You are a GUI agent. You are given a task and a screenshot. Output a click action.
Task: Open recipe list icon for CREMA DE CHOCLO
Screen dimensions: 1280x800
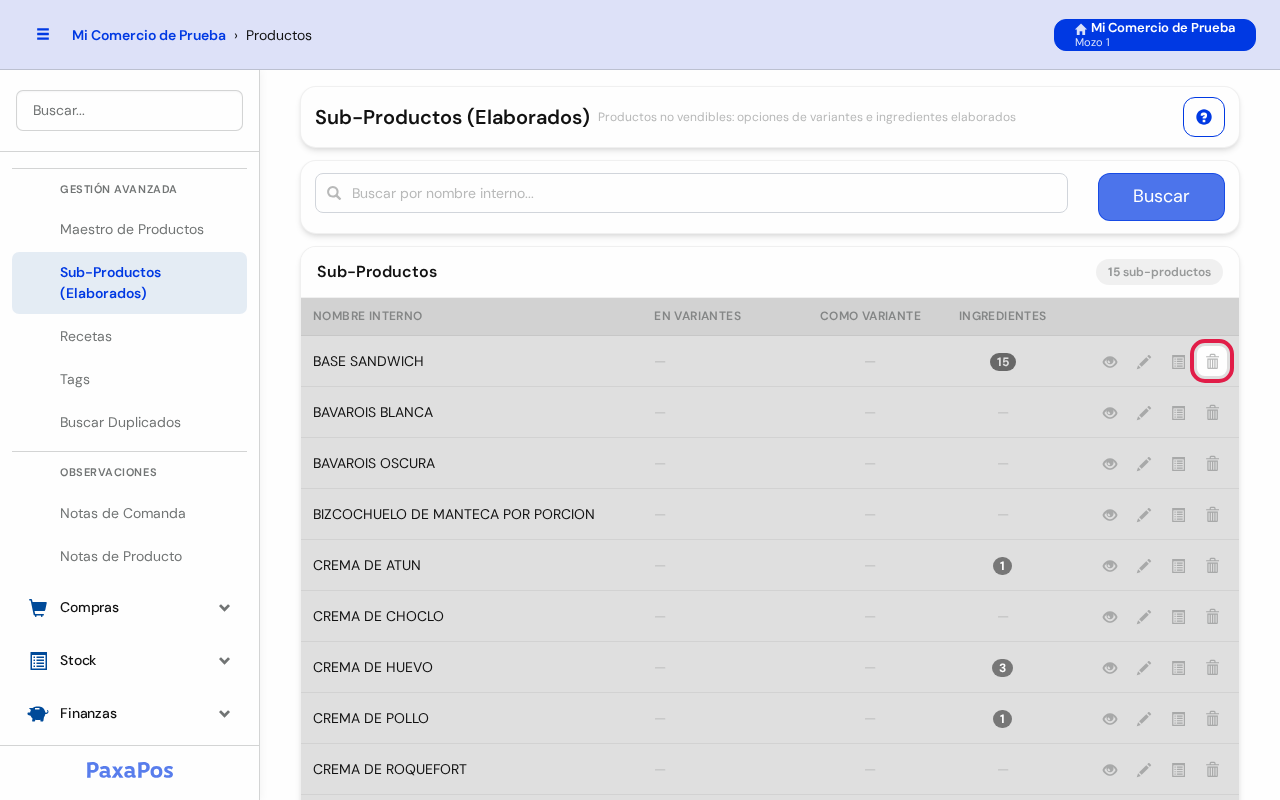[x=1178, y=617]
